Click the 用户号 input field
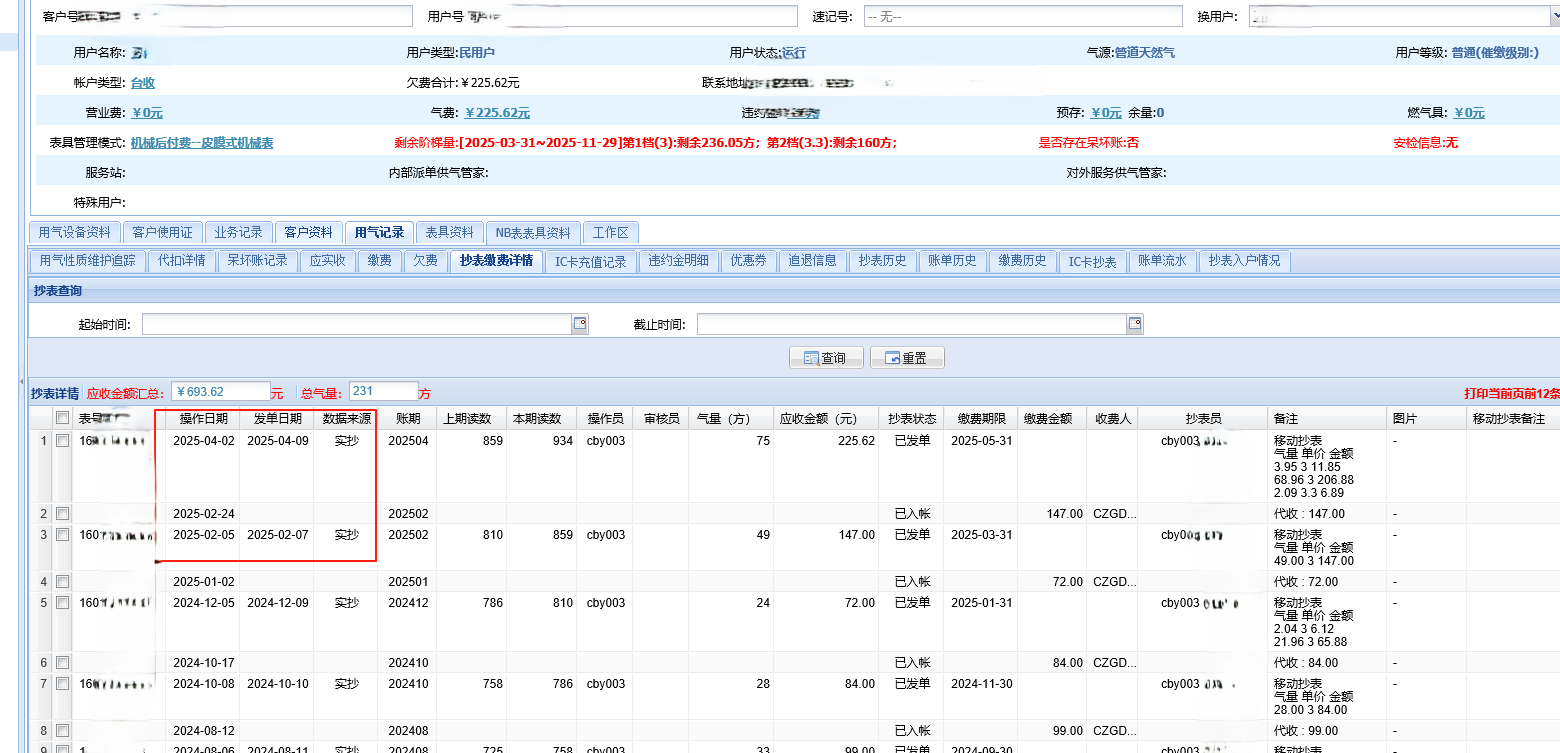The width and height of the screenshot is (1560, 753). [x=632, y=17]
